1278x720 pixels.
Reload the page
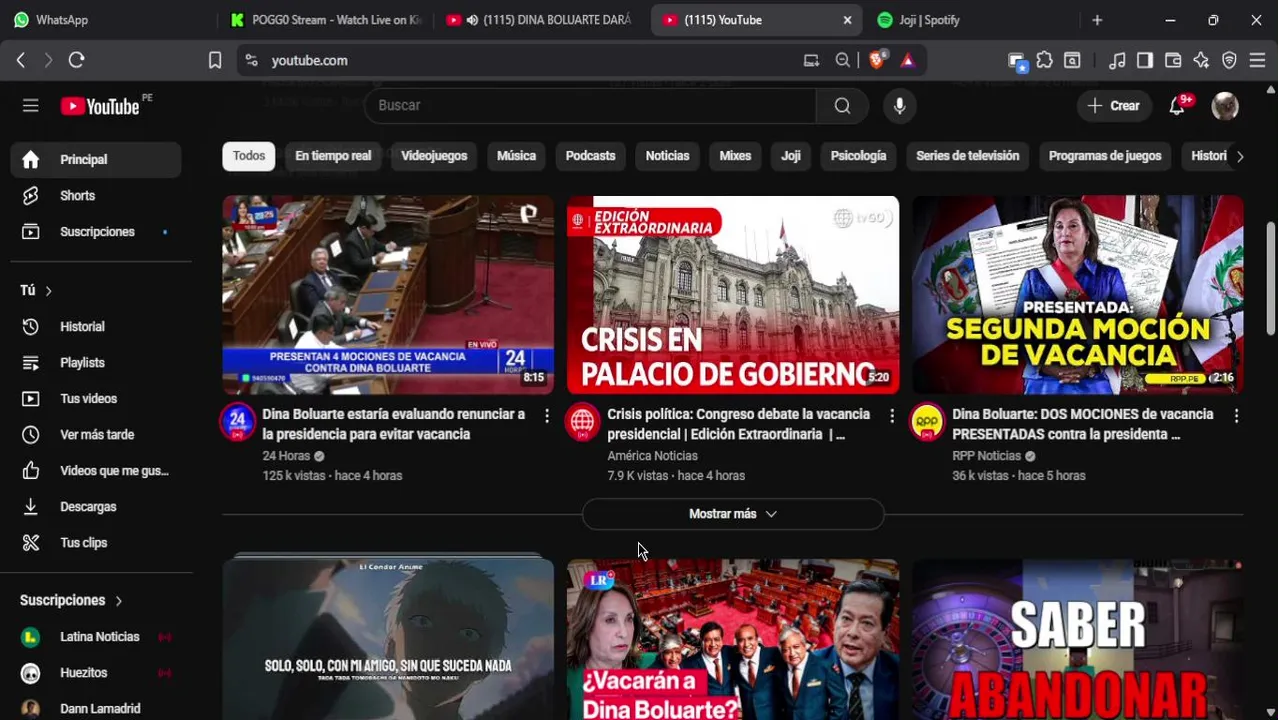76,60
